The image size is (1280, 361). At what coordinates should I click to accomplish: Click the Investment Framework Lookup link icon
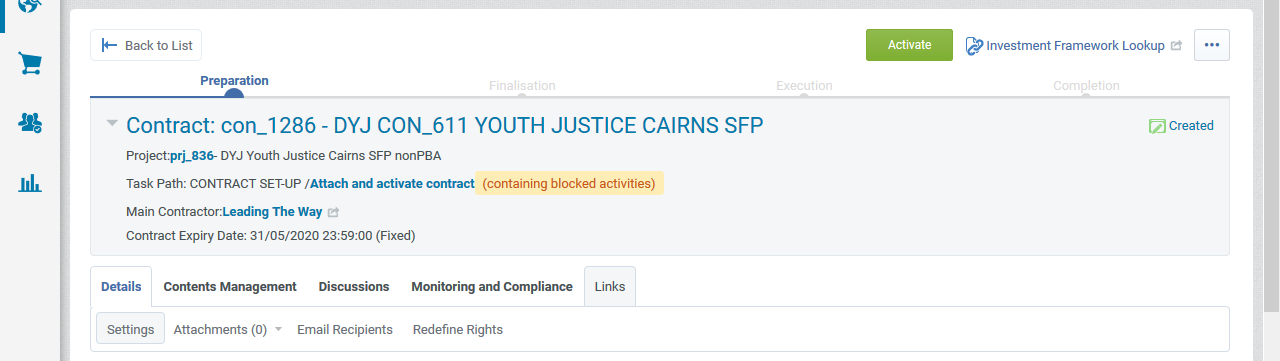click(974, 45)
